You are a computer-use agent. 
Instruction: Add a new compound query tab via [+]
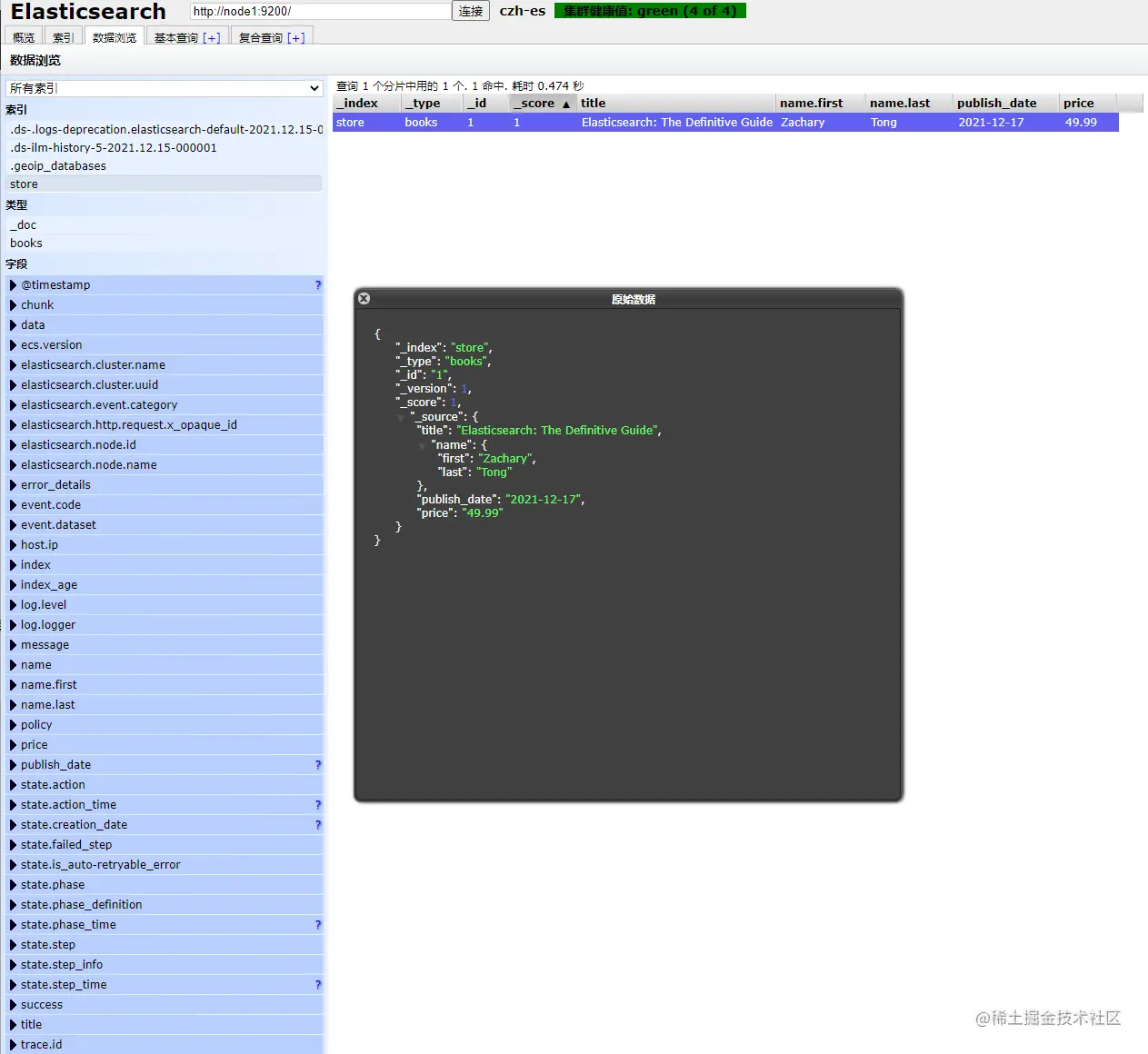tap(296, 38)
